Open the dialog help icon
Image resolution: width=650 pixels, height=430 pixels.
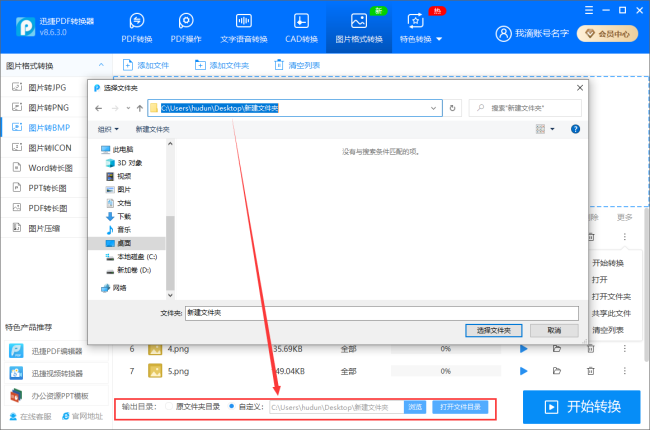click(575, 129)
